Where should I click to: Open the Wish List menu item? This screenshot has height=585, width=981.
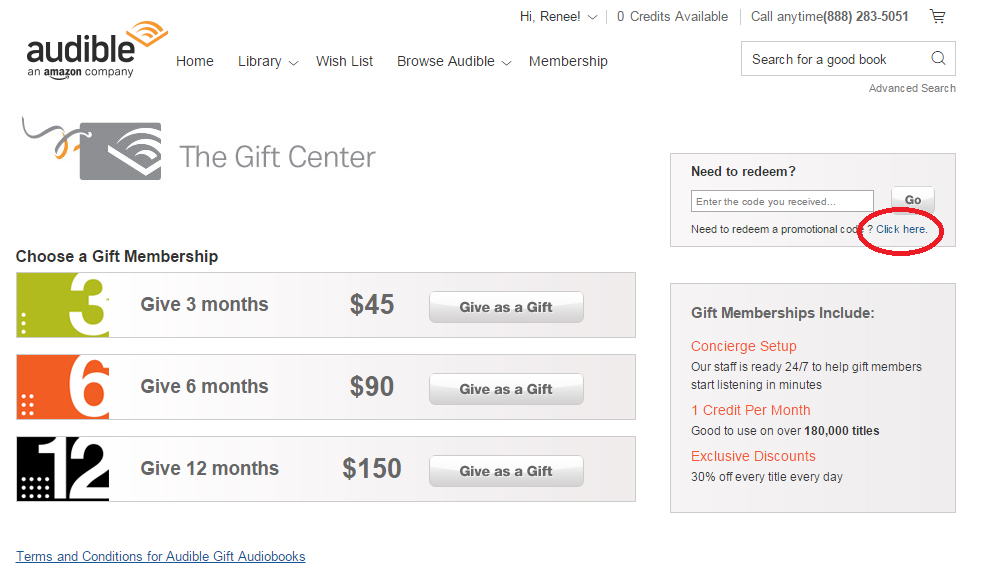[344, 61]
